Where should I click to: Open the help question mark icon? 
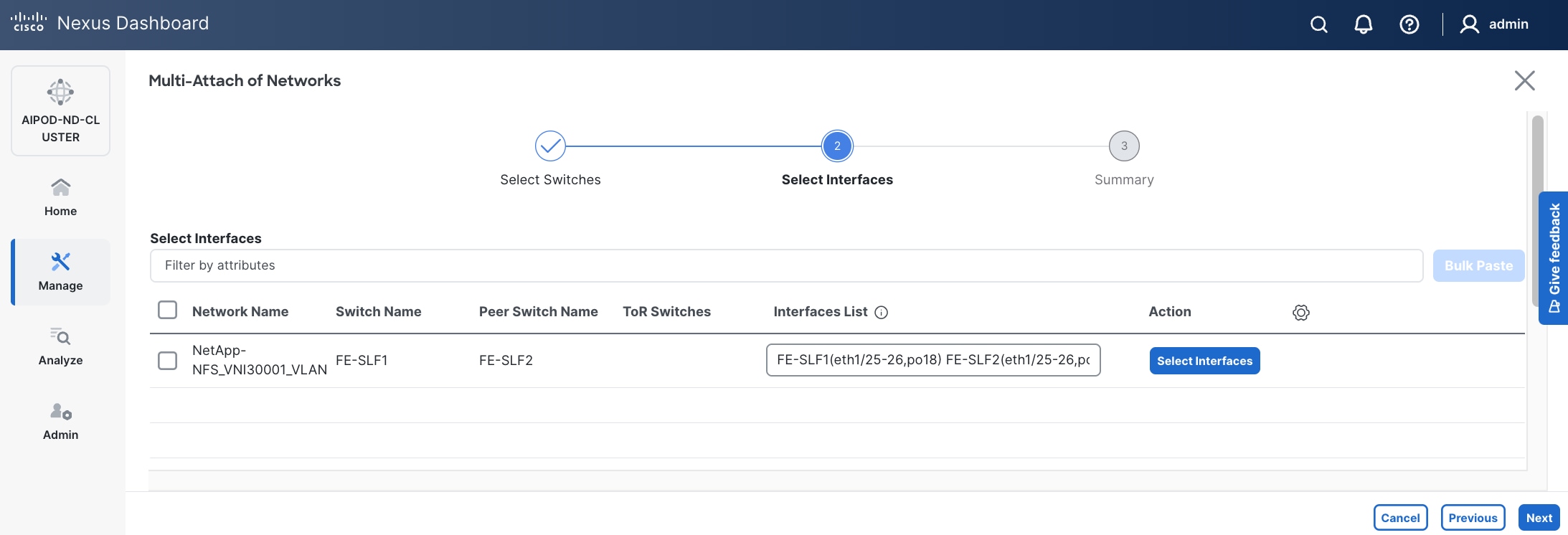[x=1409, y=24]
